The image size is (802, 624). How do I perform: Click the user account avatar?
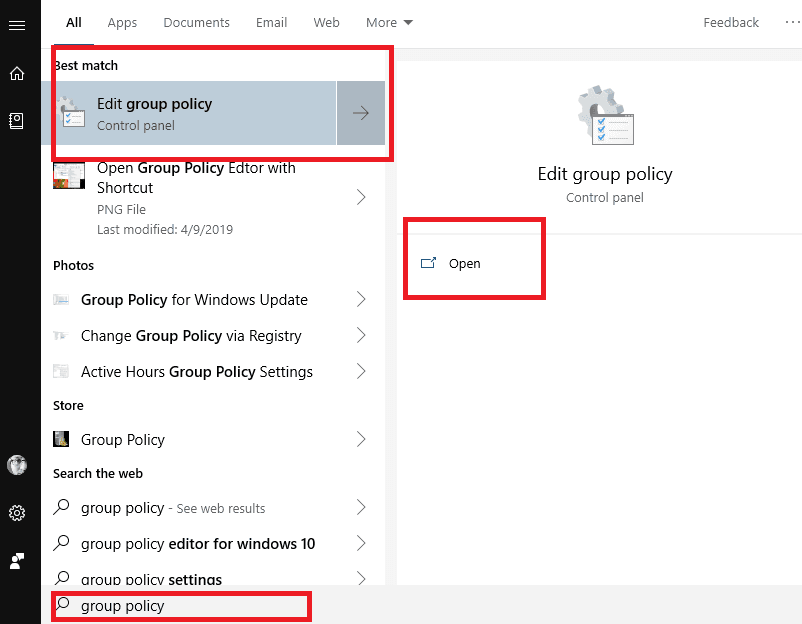pos(17,465)
